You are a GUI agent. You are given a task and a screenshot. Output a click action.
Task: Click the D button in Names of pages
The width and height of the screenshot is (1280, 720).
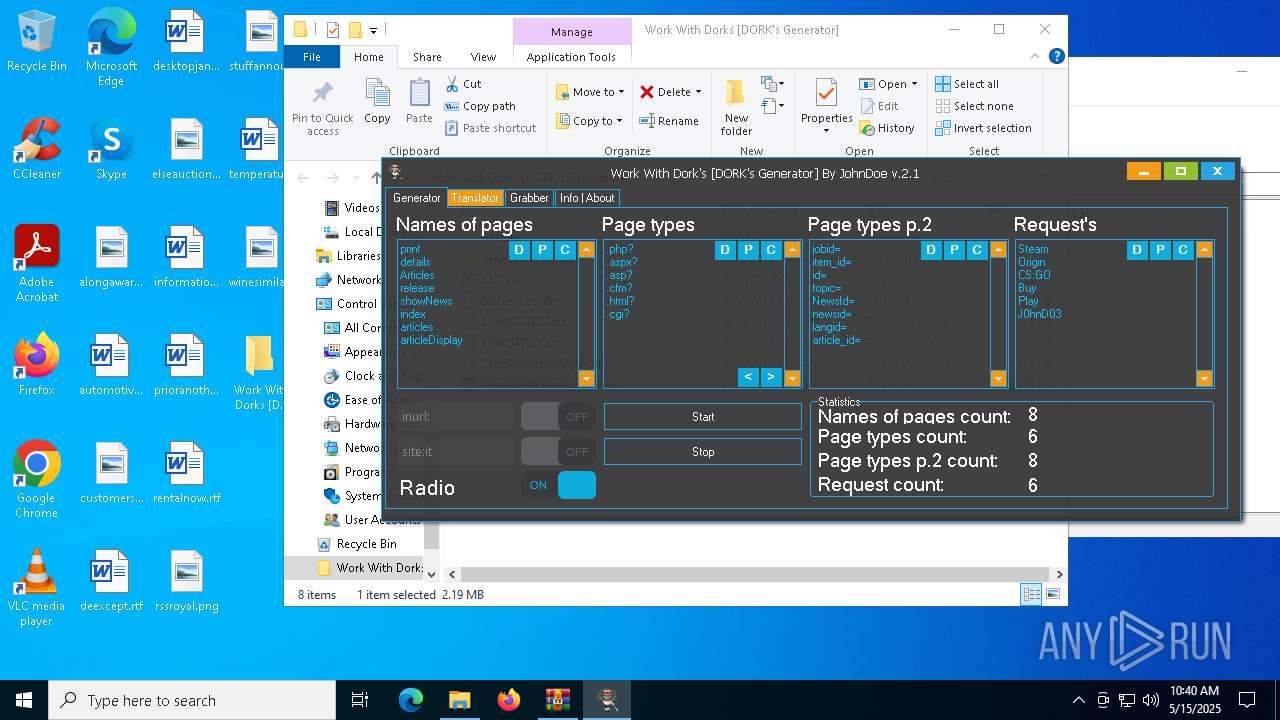pos(519,250)
